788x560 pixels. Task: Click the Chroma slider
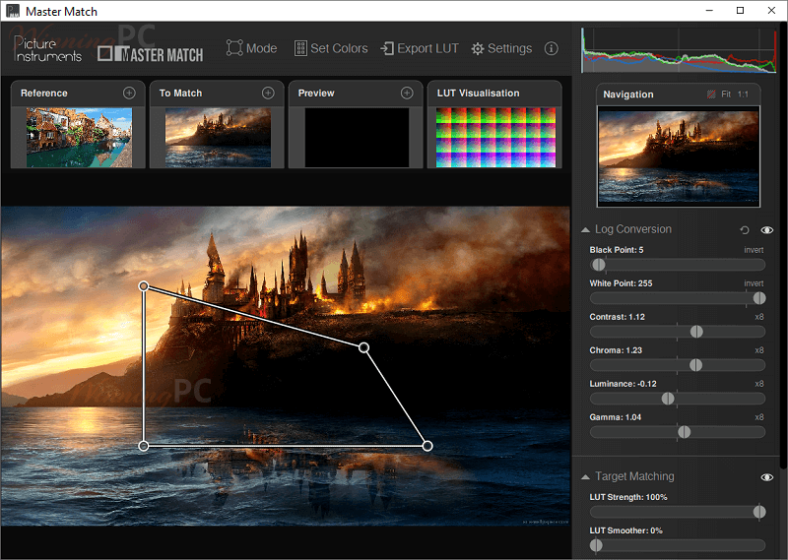pyautogui.click(x=677, y=365)
